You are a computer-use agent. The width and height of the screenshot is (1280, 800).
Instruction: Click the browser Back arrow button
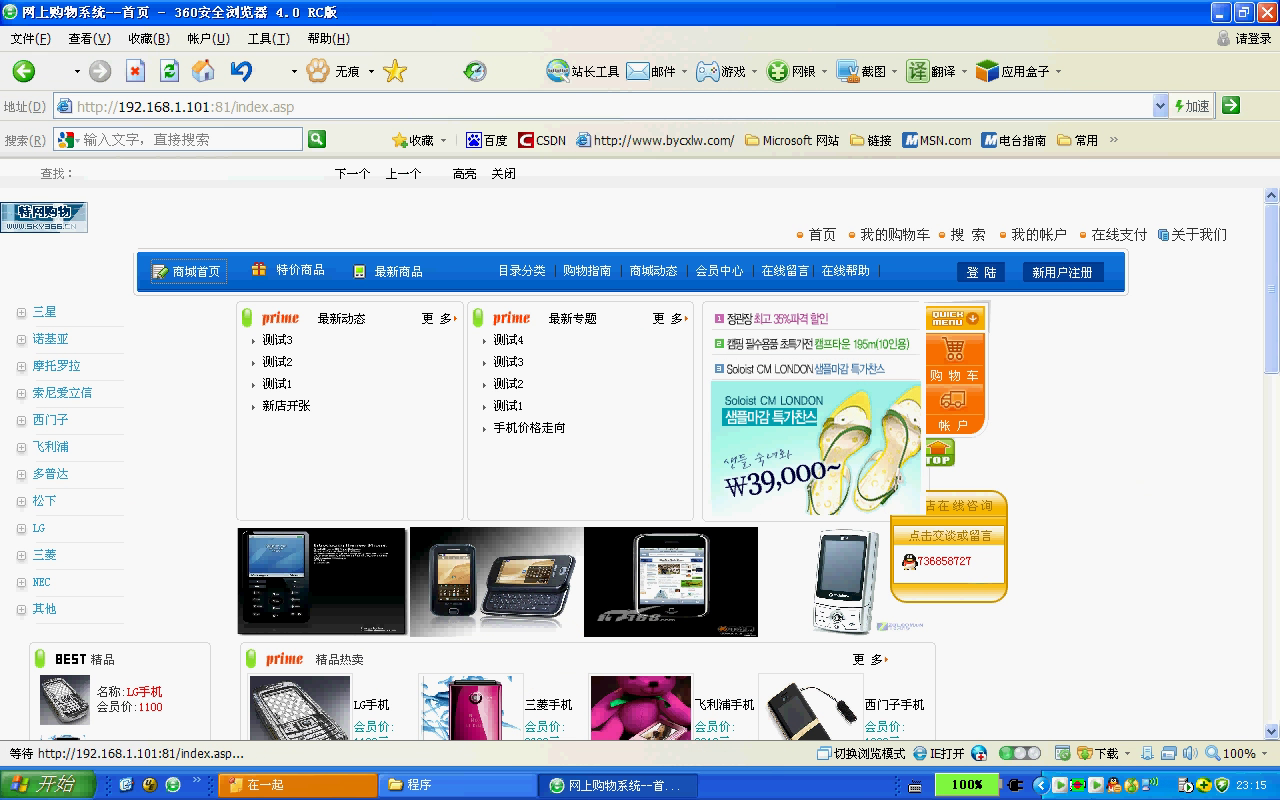pos(24,71)
